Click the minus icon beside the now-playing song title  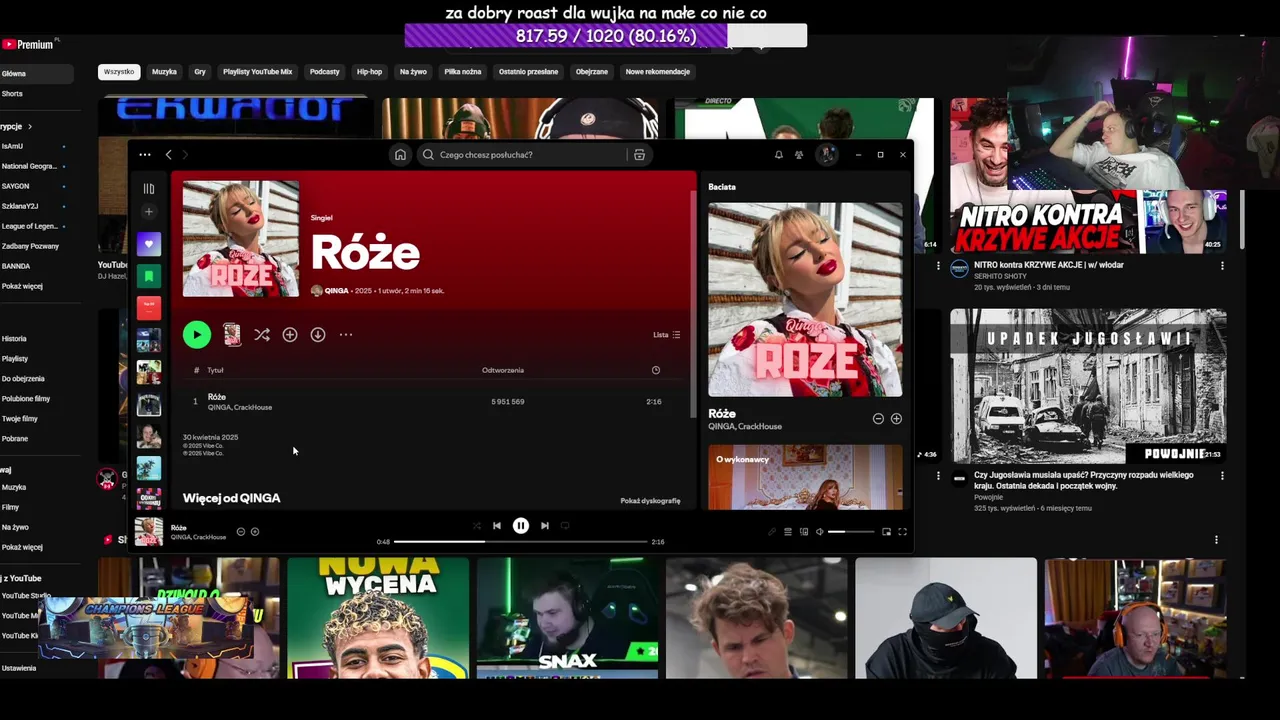coord(241,532)
